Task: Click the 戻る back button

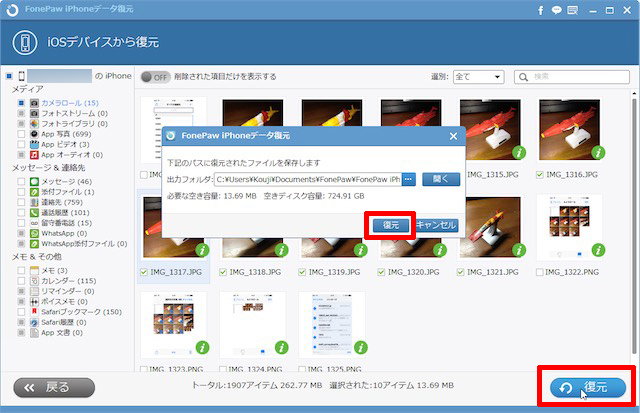Action: point(54,387)
